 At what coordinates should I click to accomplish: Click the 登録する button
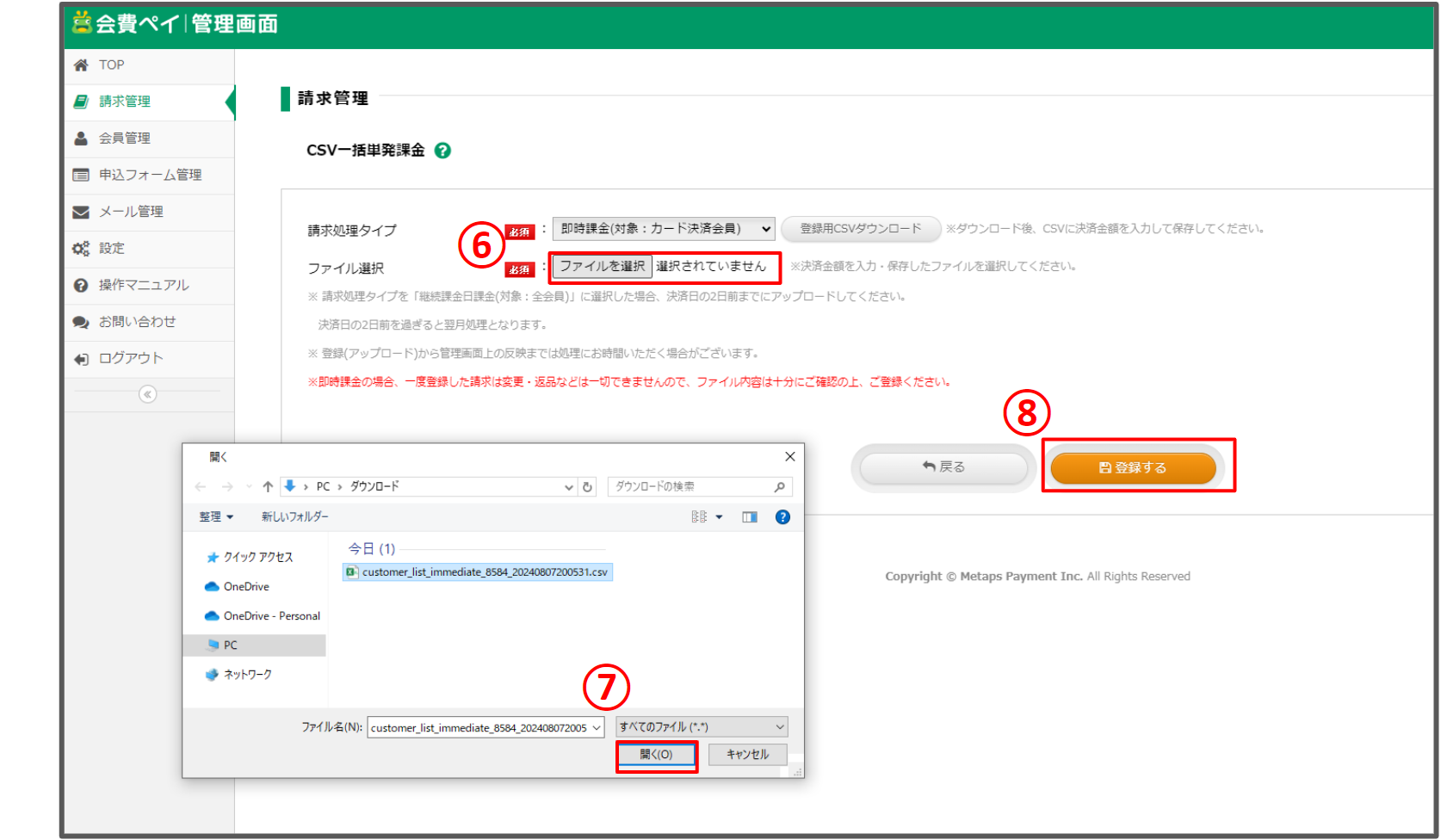1135,467
